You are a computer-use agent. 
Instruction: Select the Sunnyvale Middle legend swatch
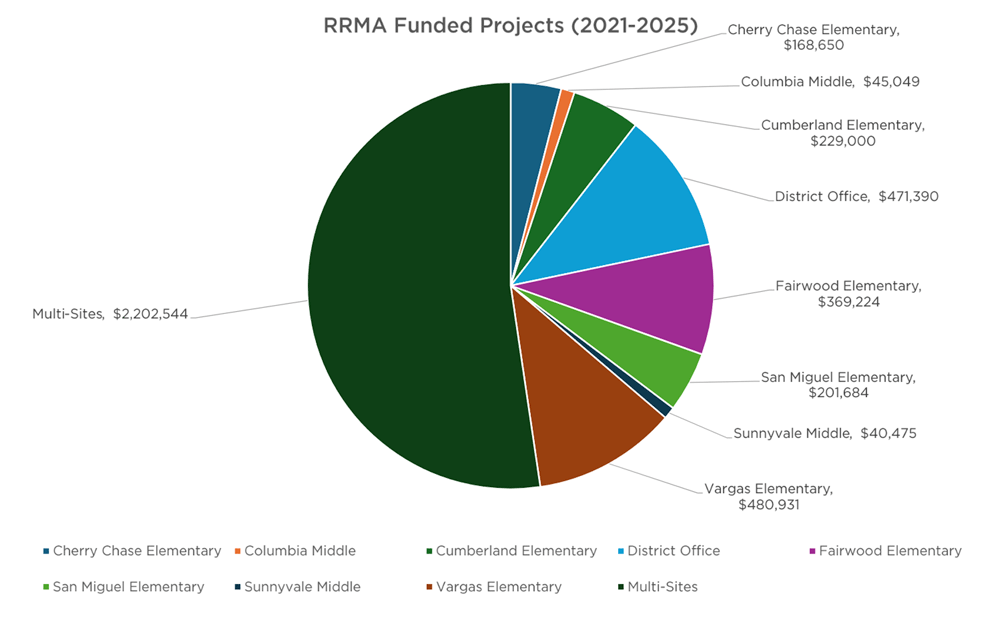(237, 587)
